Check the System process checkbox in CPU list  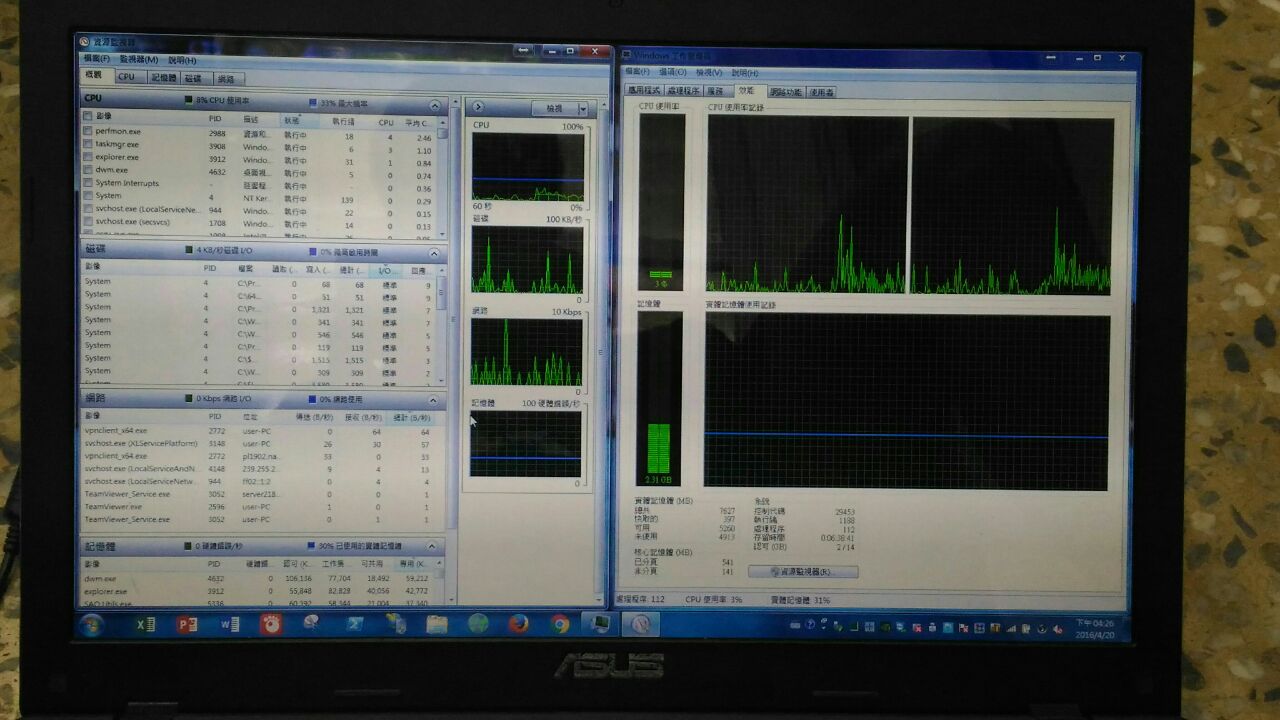coord(88,196)
